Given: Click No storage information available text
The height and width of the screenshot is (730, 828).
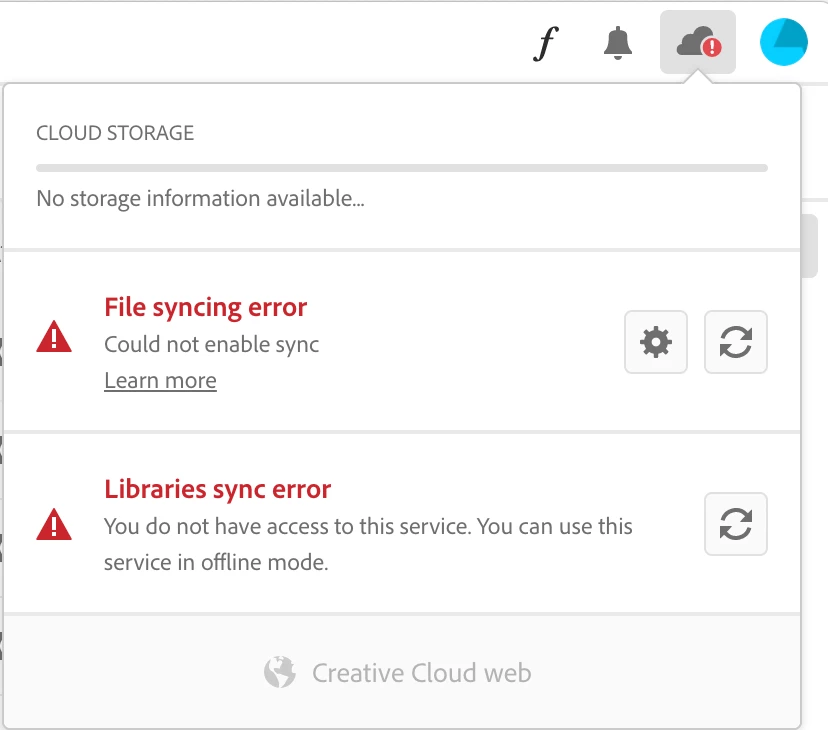Looking at the screenshot, I should pyautogui.click(x=200, y=199).
